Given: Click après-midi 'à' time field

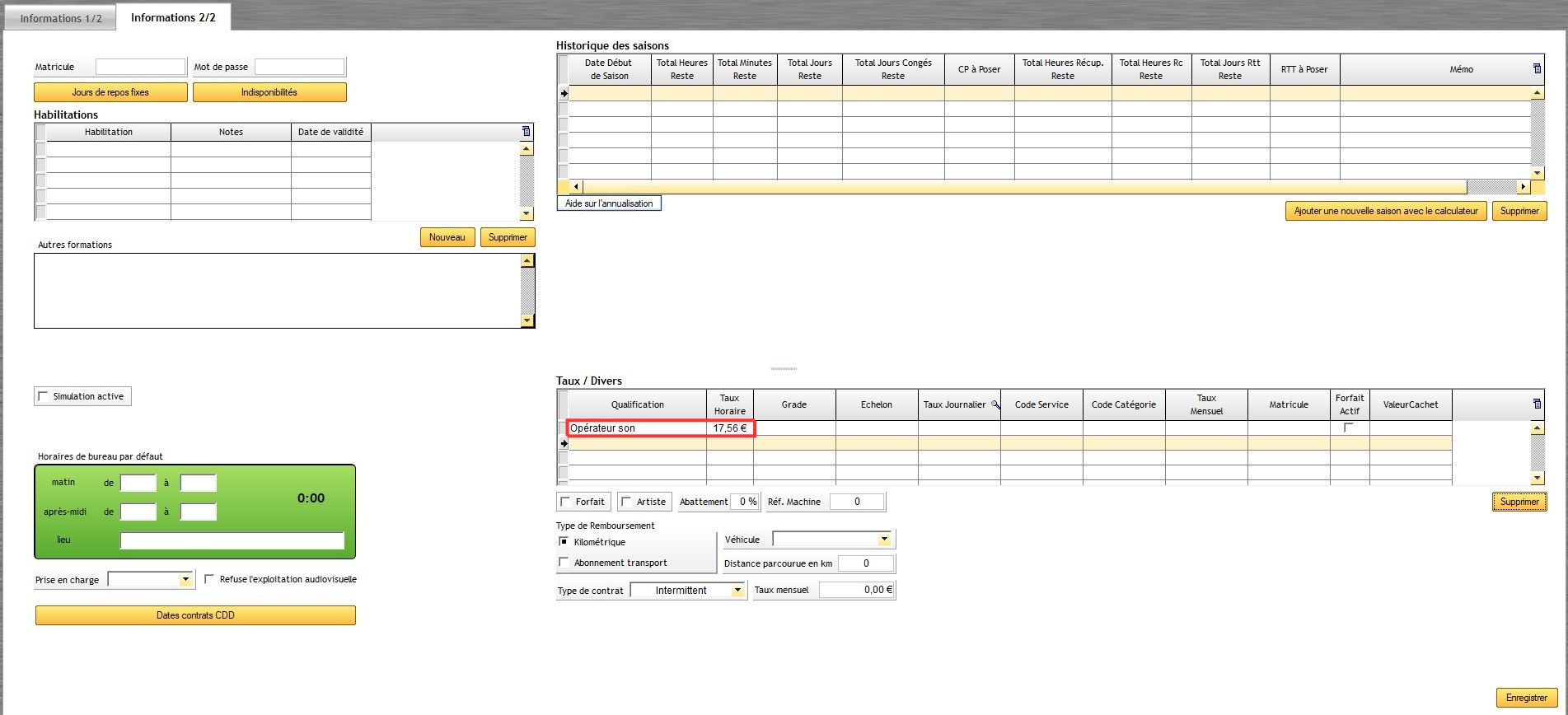Looking at the screenshot, I should [x=198, y=512].
